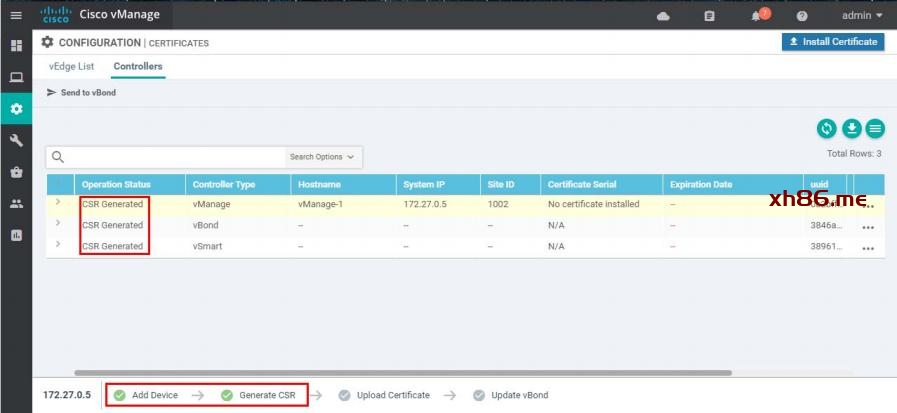The height and width of the screenshot is (413, 897).
Task: Open the Tools wrench icon in sidebar
Action: coord(16,140)
